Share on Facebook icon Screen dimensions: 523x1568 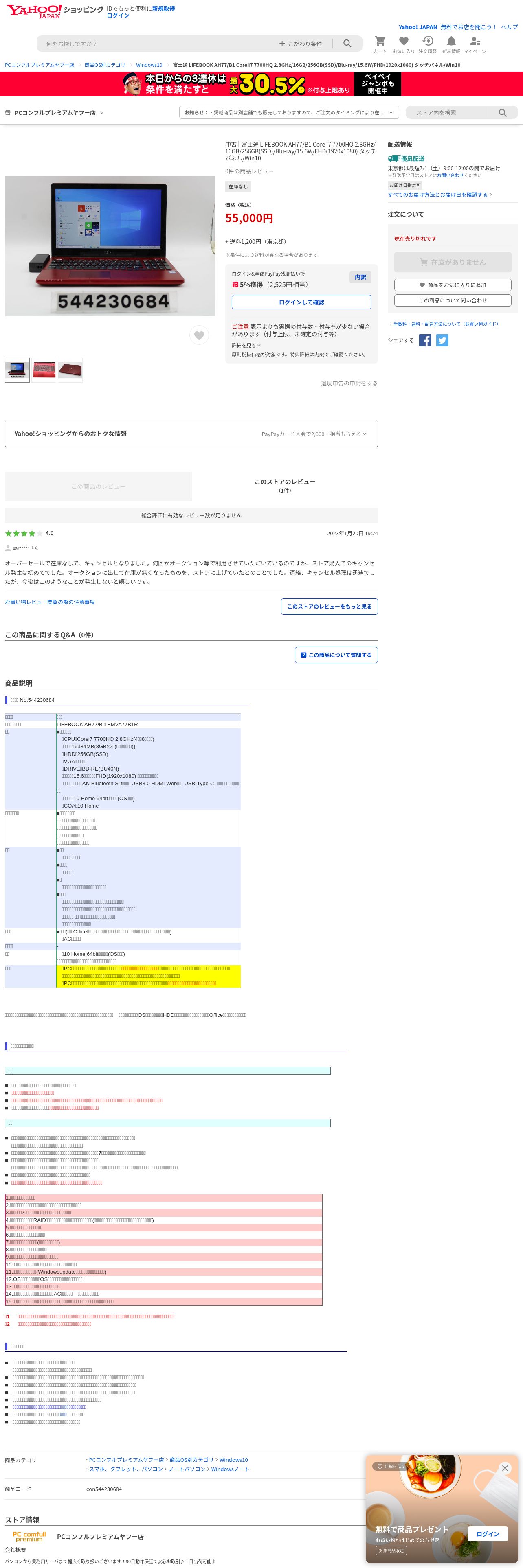tap(425, 340)
